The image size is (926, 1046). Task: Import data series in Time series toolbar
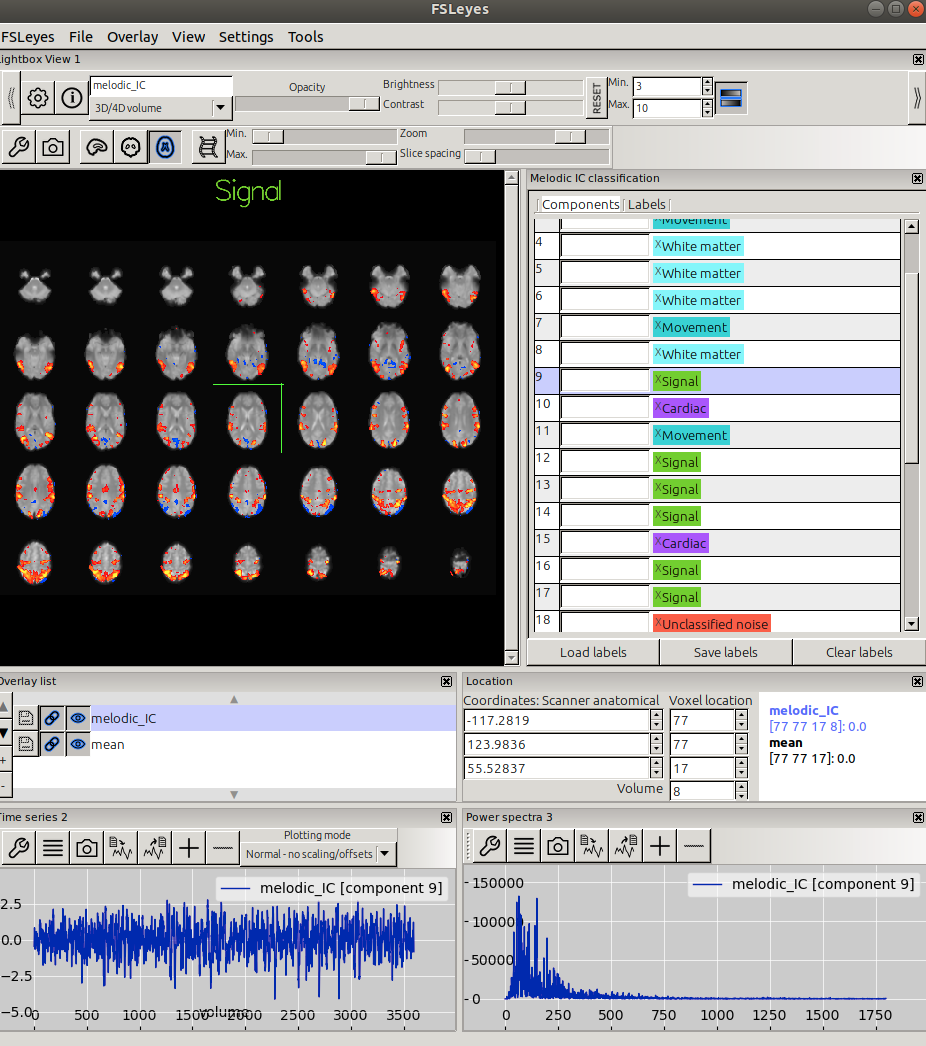pyautogui.click(x=121, y=848)
